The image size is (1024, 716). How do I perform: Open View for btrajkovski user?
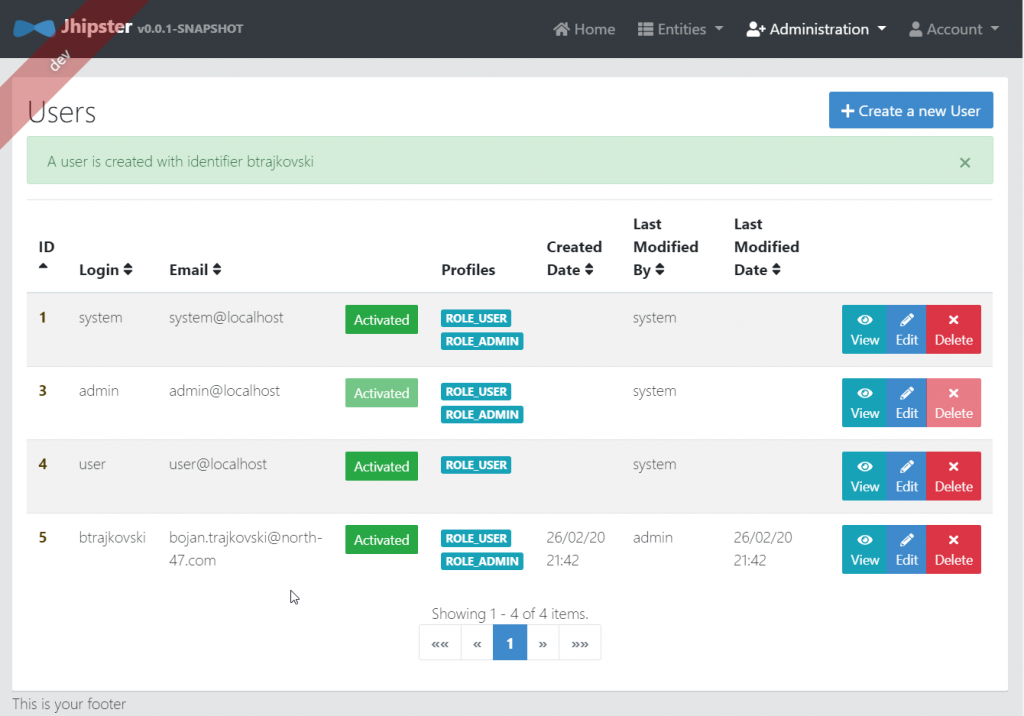point(864,549)
